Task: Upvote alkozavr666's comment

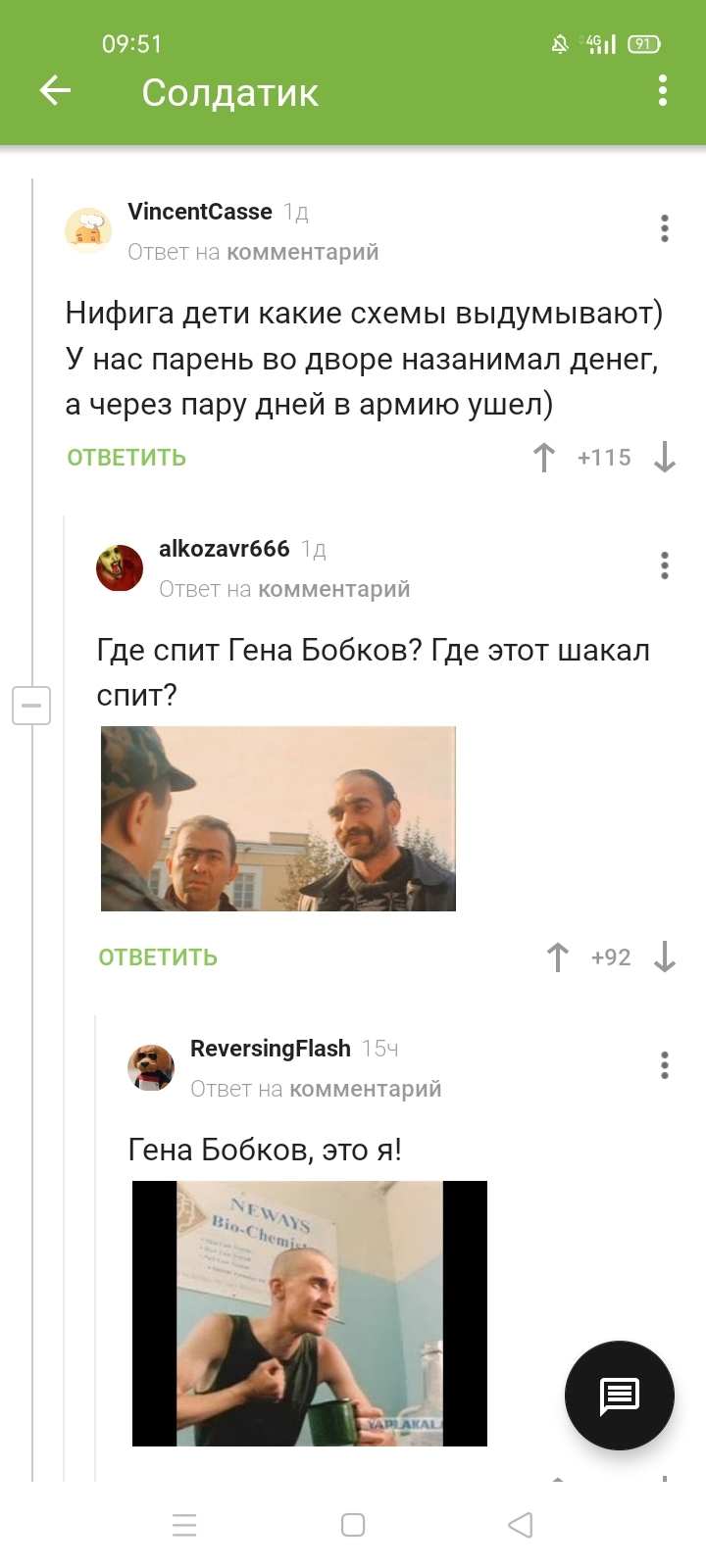Action: coord(558,957)
